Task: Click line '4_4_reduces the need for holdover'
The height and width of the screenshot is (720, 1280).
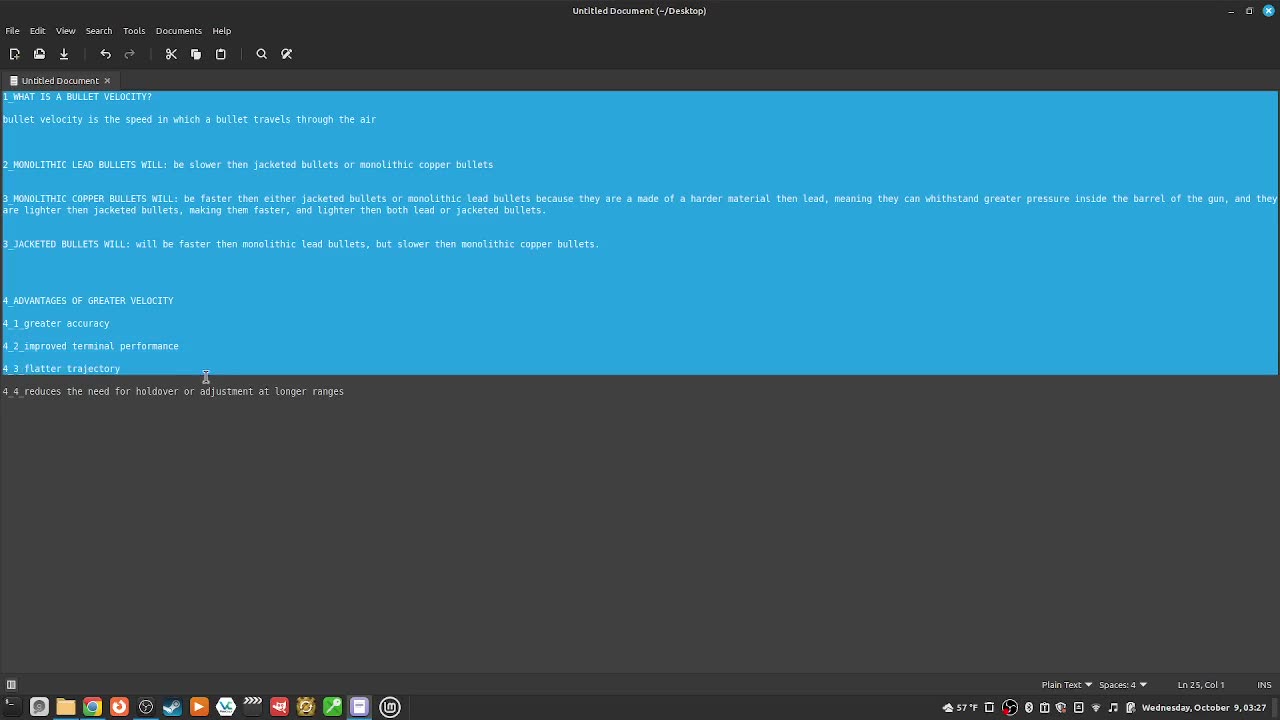Action: click(173, 392)
